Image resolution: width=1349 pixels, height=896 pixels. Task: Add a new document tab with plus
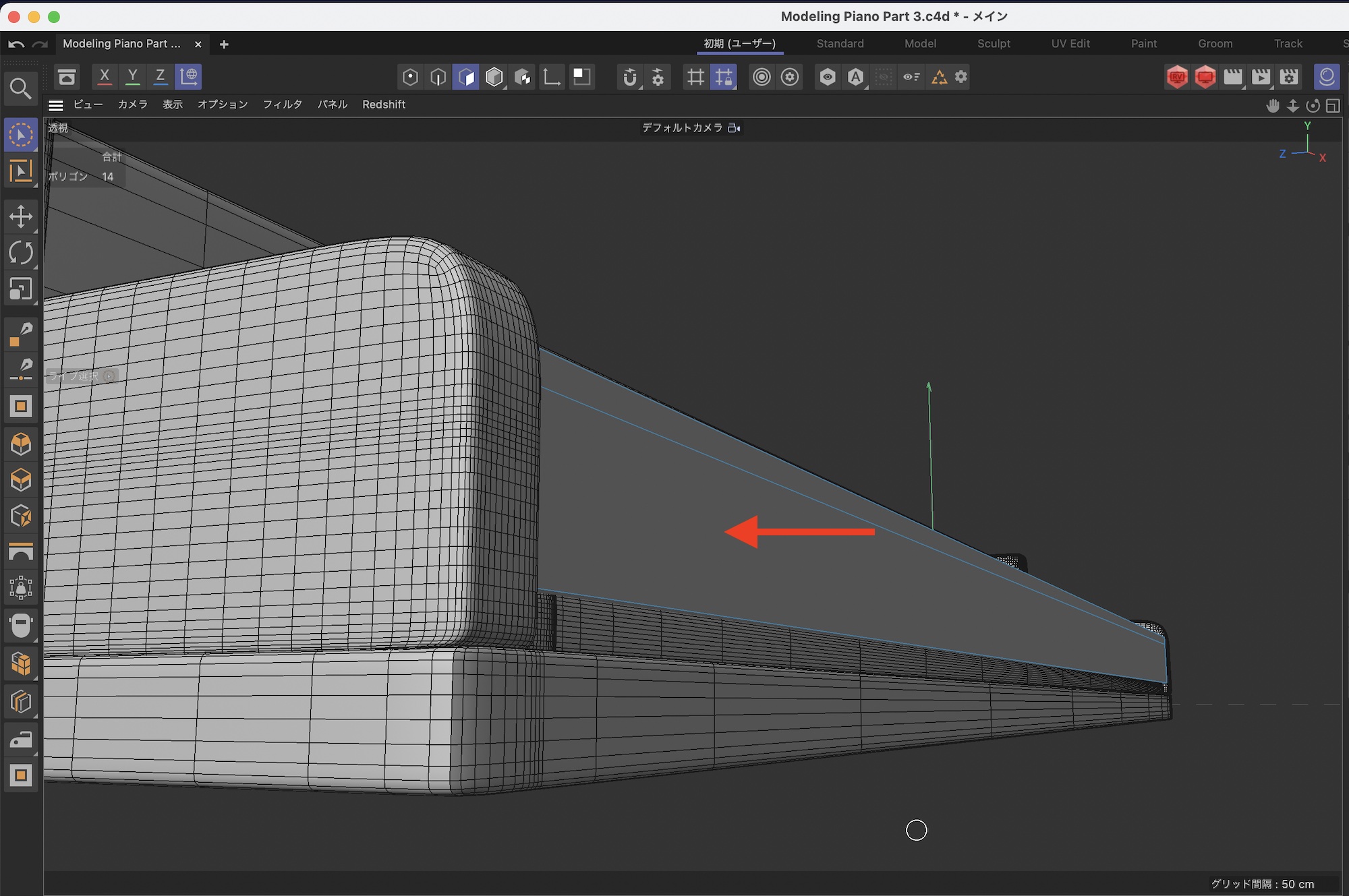click(x=224, y=44)
